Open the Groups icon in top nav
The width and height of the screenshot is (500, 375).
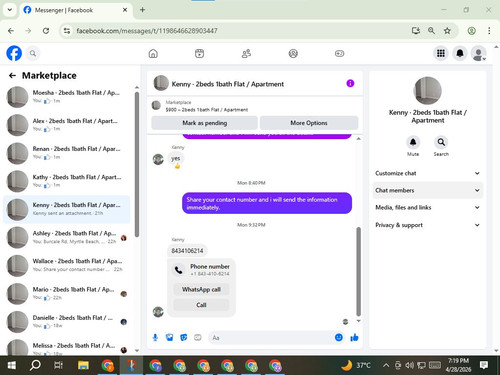pyautogui.click(x=293, y=53)
